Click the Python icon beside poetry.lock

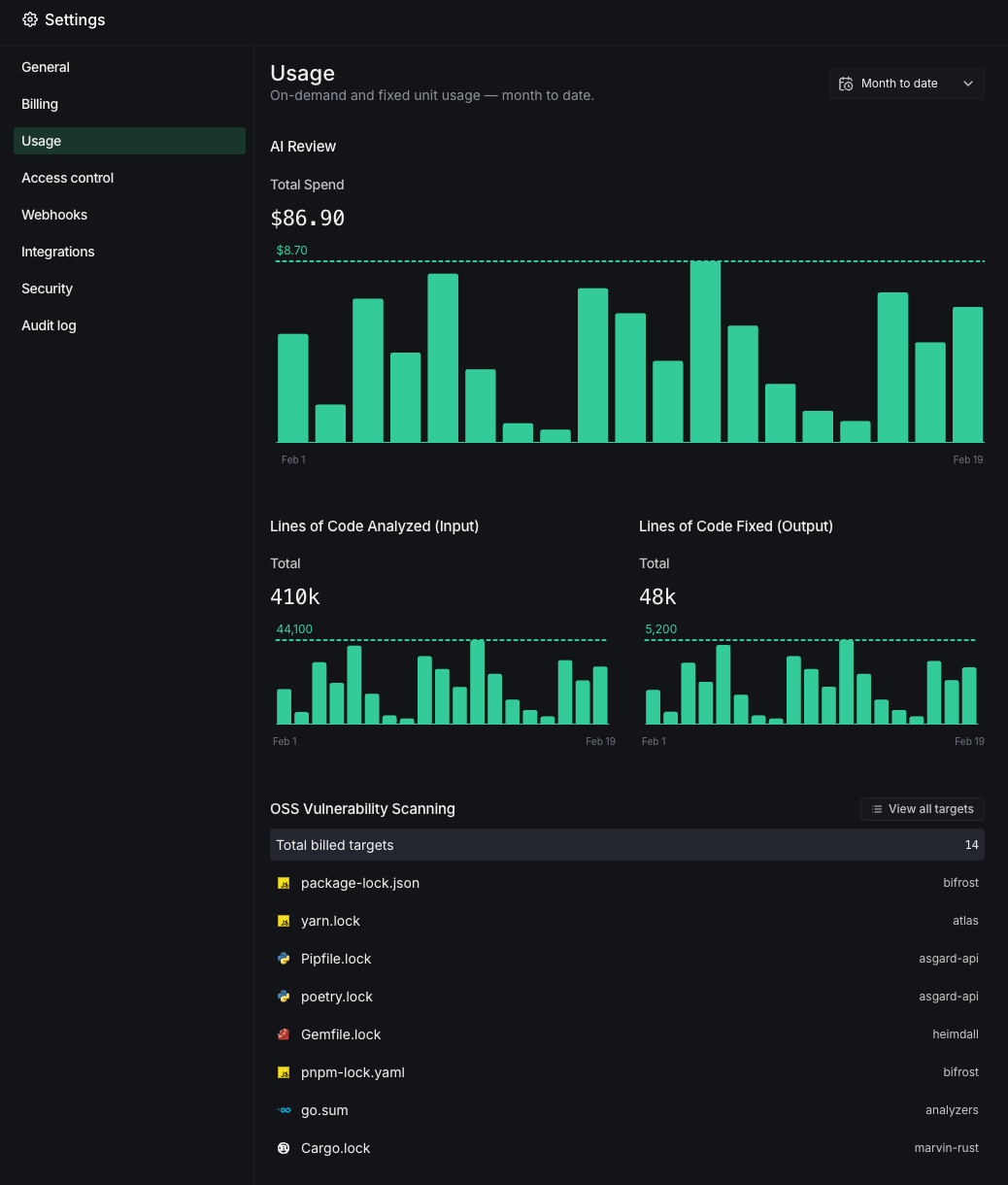pyautogui.click(x=284, y=997)
